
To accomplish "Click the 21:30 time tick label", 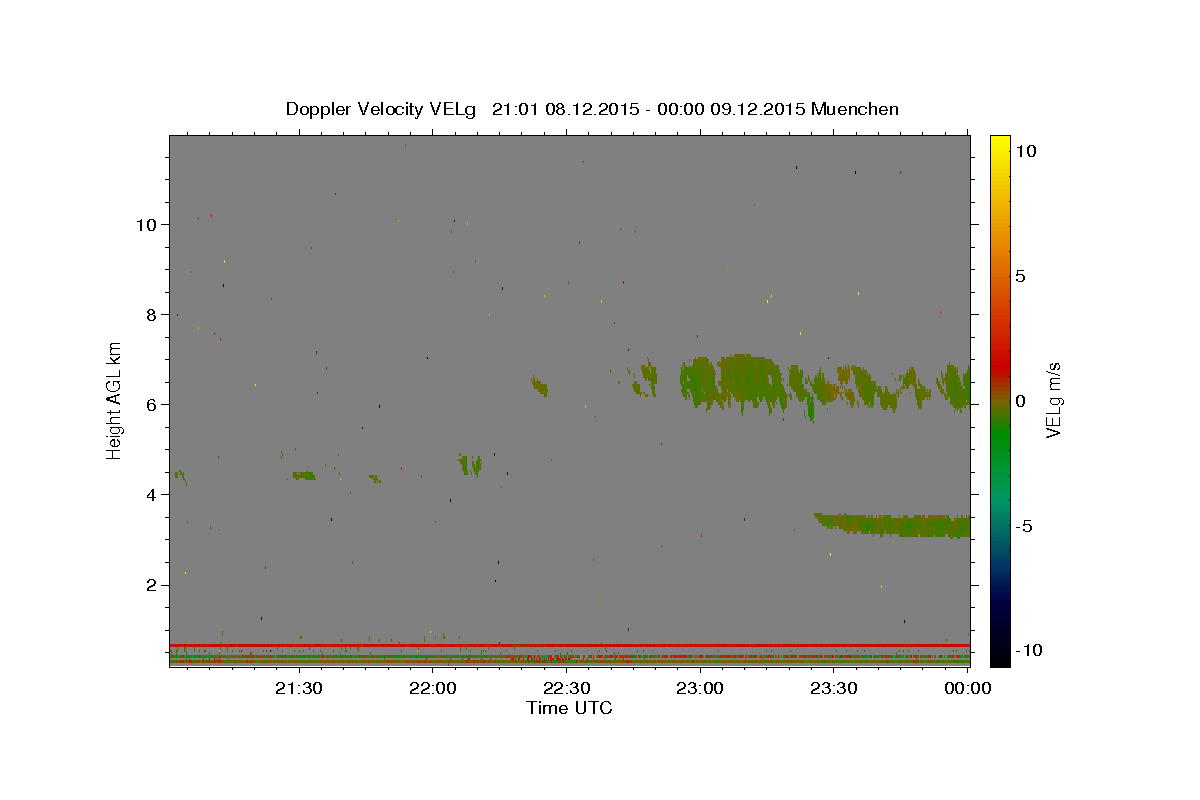I will (x=298, y=688).
